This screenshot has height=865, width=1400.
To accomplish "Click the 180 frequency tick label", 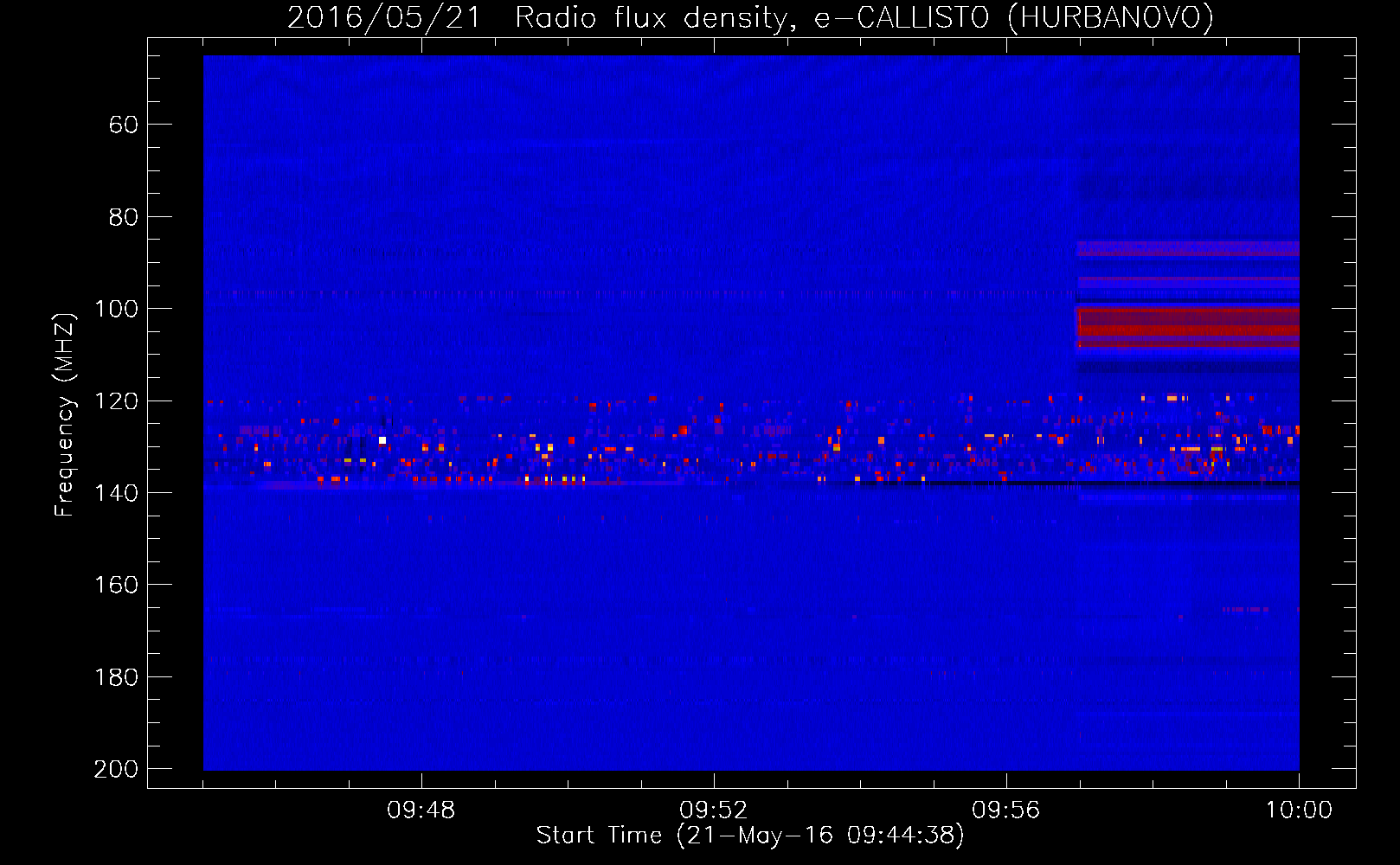I will (116, 677).
